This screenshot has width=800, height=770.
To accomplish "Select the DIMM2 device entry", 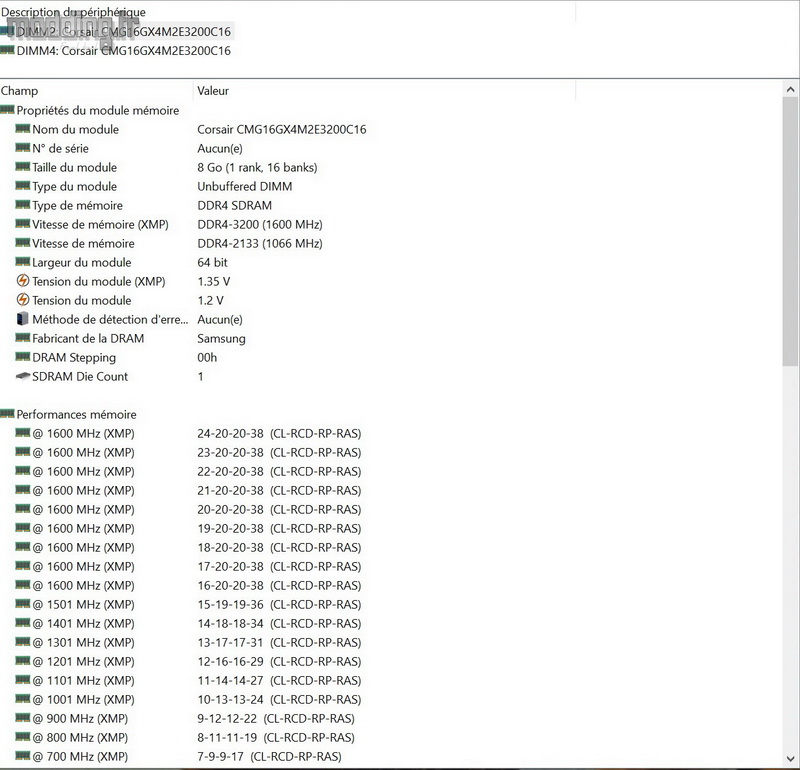I will click(123, 32).
